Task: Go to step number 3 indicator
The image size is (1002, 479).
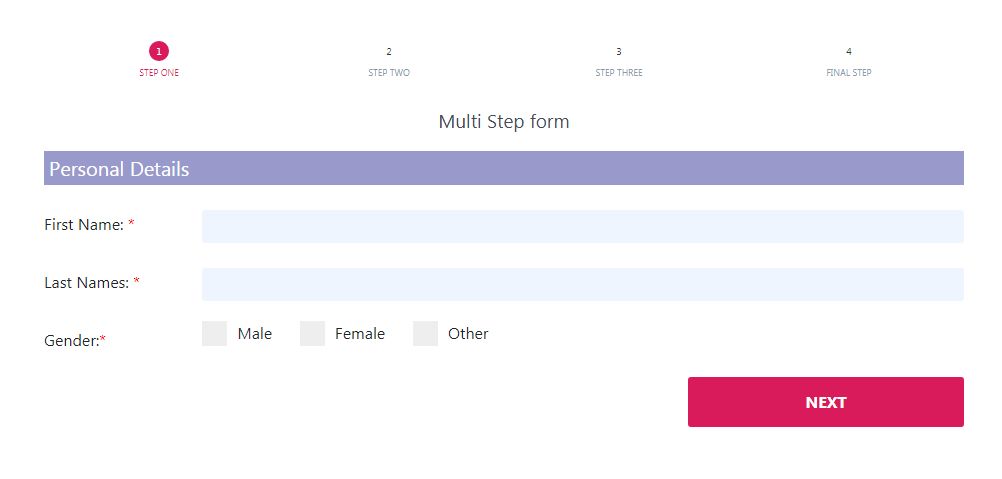Action: pos(619,51)
